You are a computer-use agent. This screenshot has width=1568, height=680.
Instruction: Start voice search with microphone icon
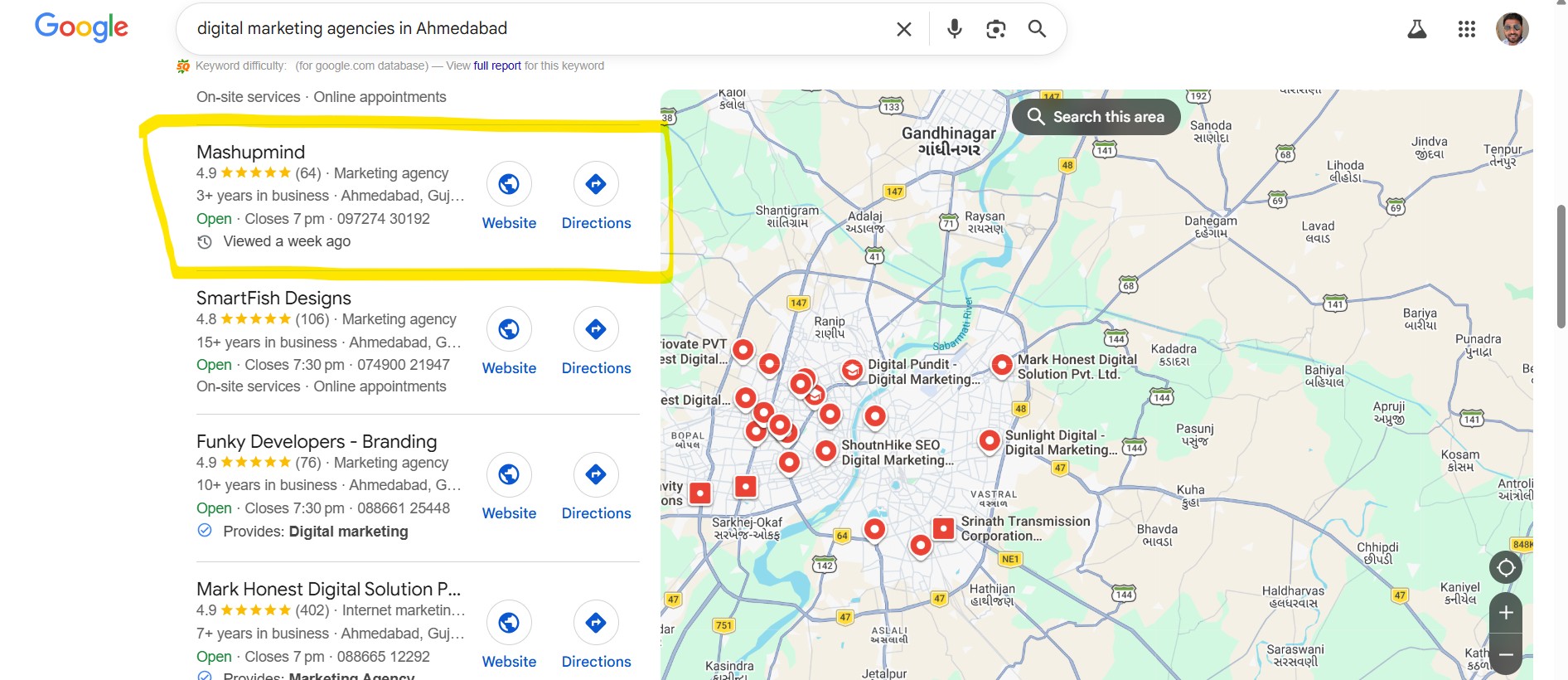tap(955, 29)
